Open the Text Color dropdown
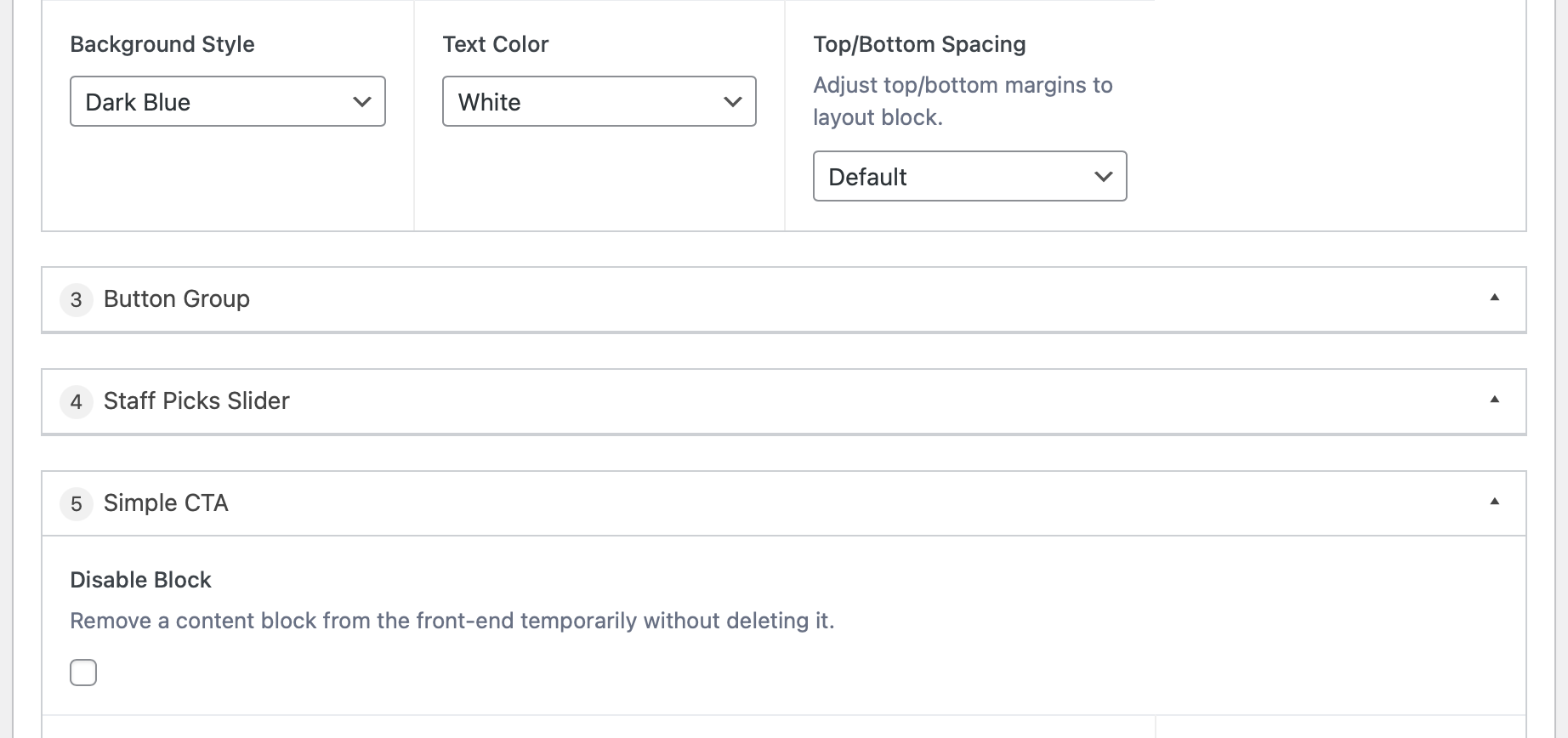Screen dimensions: 1568x738 click(x=599, y=101)
